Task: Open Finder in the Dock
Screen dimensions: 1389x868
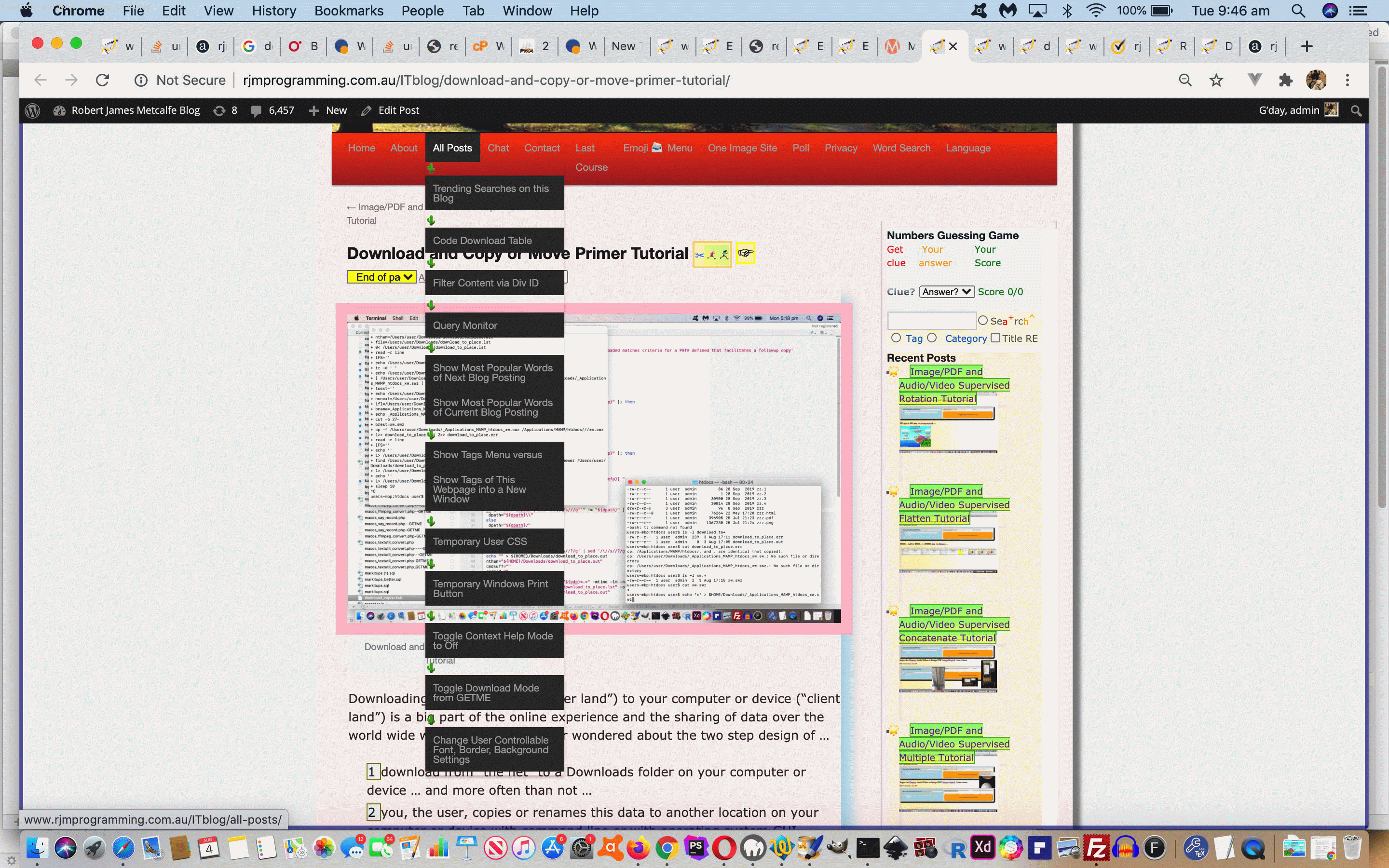Action: click(37, 847)
